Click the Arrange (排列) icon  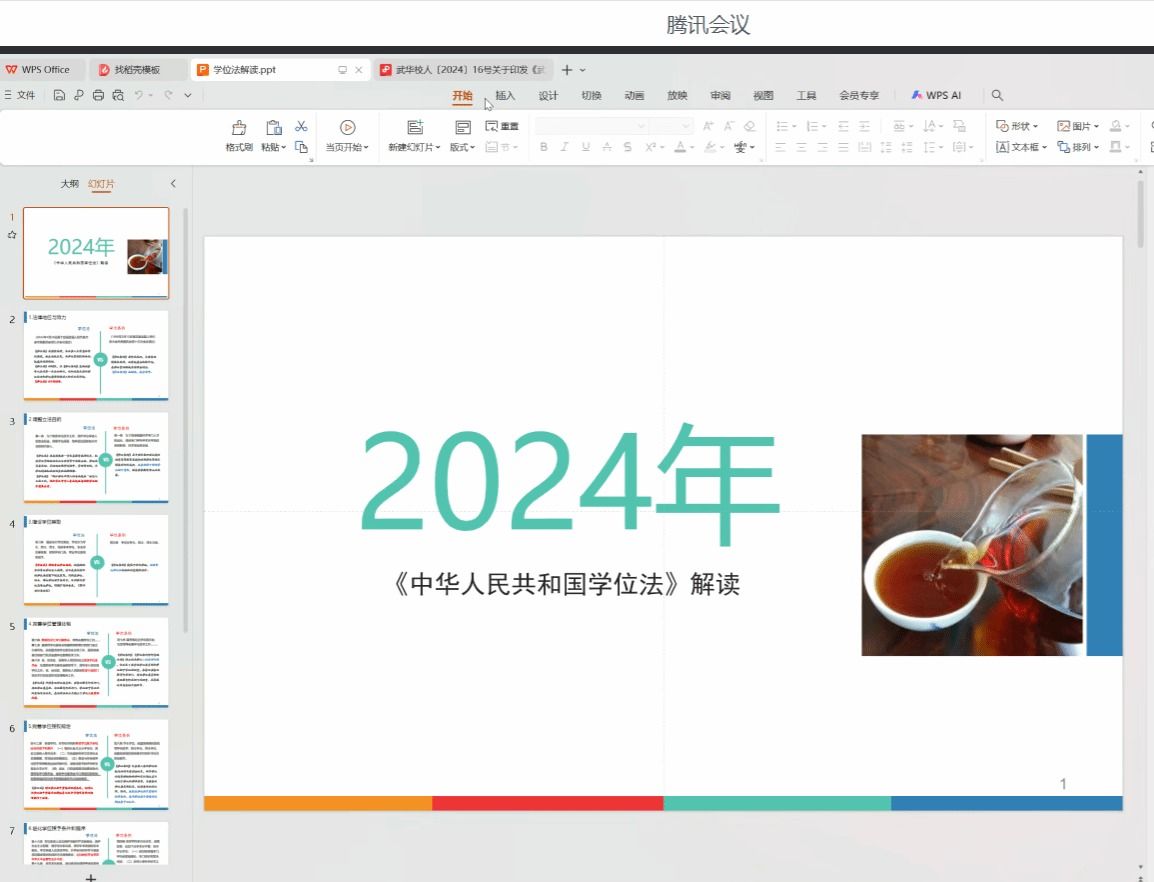(x=1063, y=147)
